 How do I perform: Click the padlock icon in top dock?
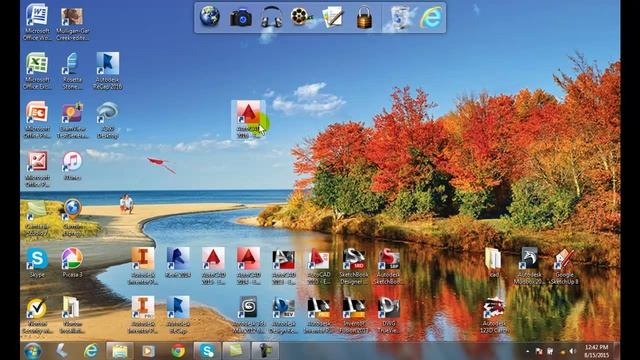364,17
